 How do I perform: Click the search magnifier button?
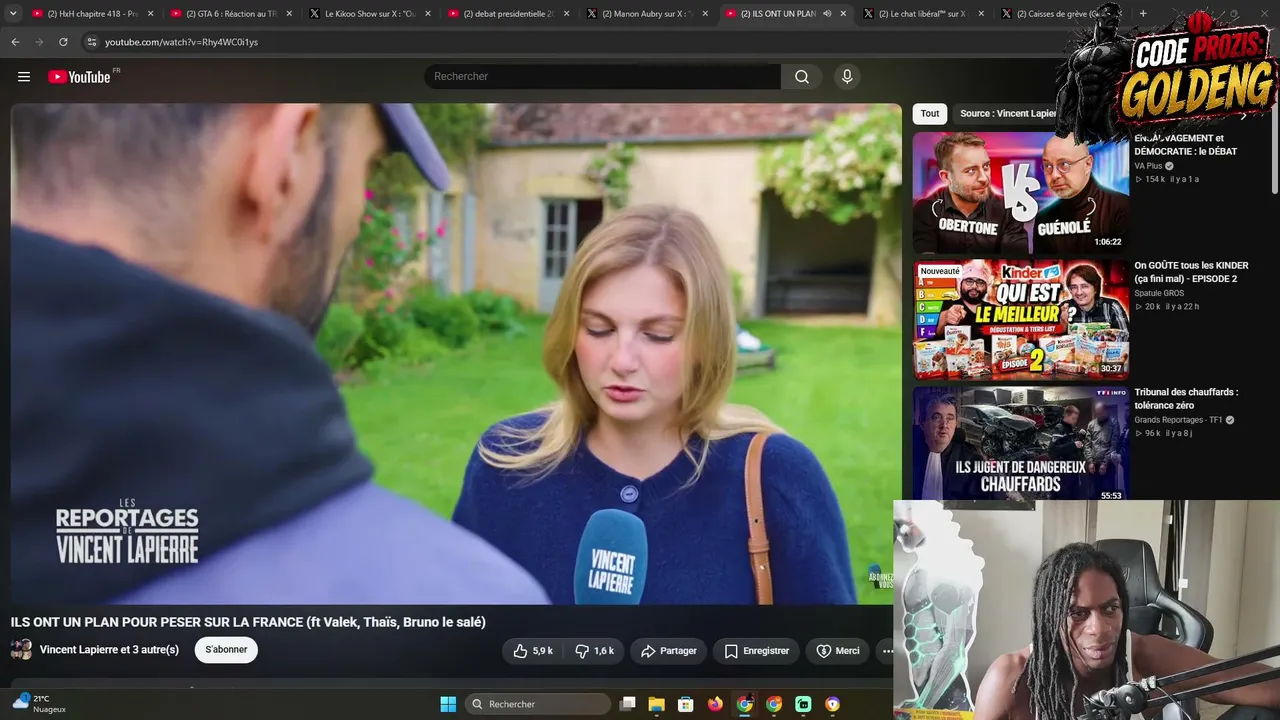pos(802,77)
